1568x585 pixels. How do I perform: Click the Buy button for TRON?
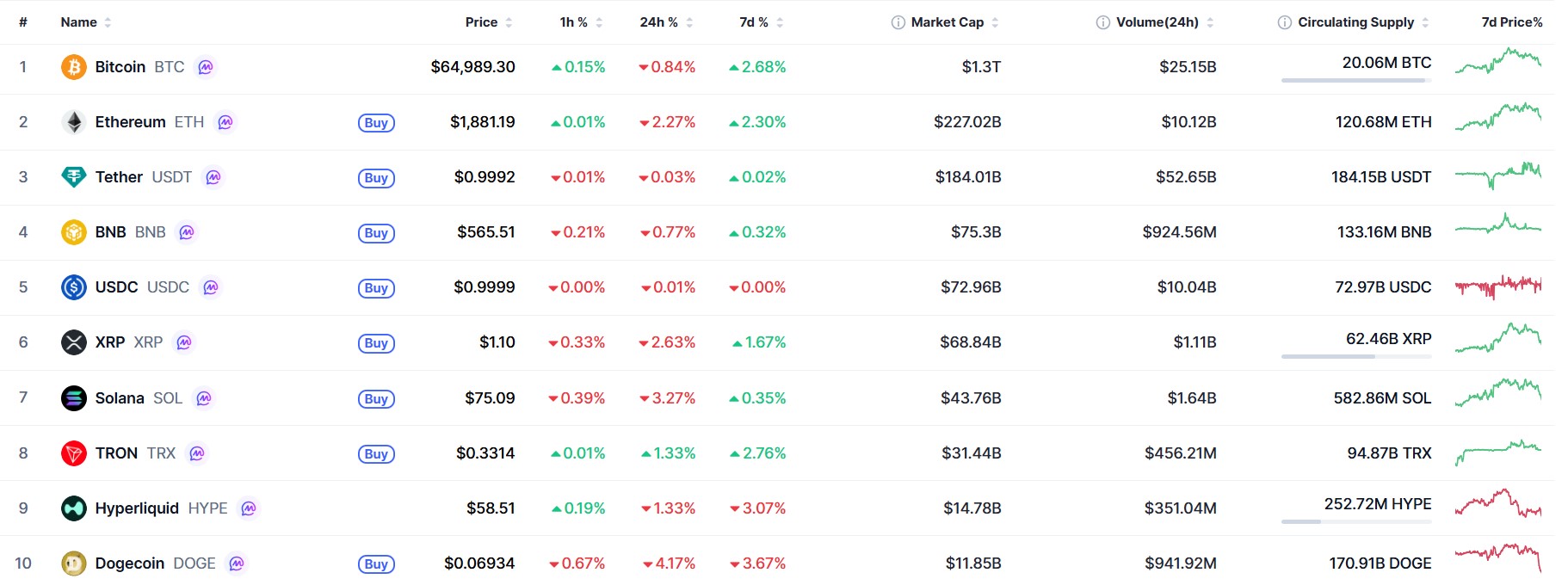[376, 454]
